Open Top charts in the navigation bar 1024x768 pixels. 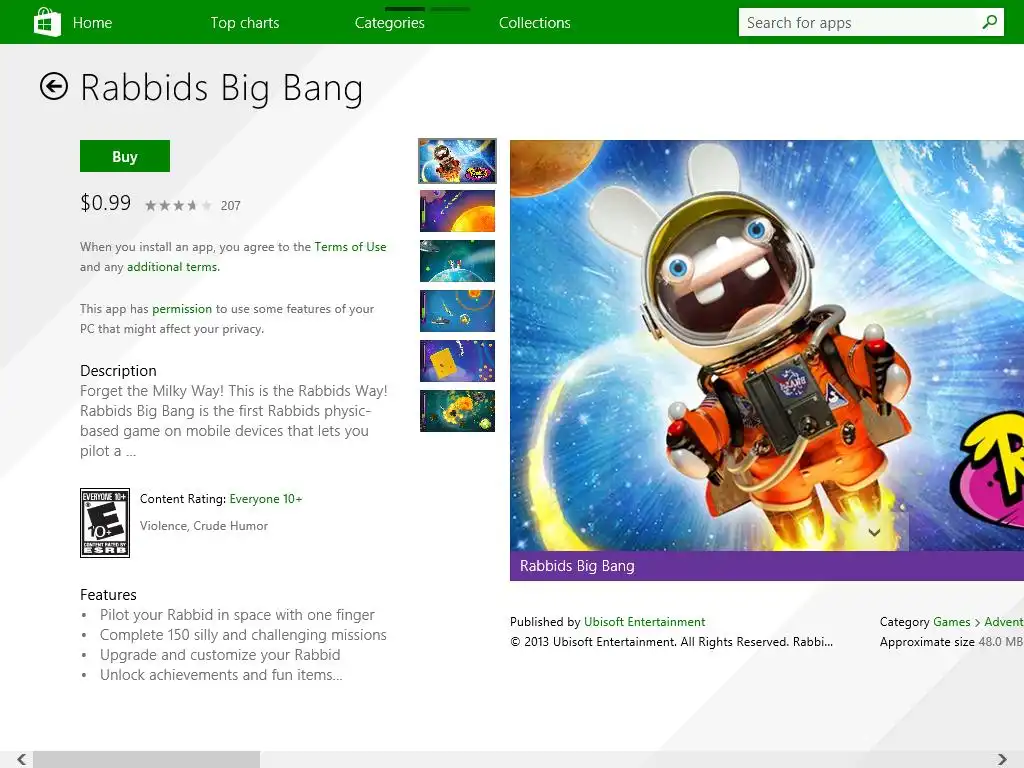point(245,23)
